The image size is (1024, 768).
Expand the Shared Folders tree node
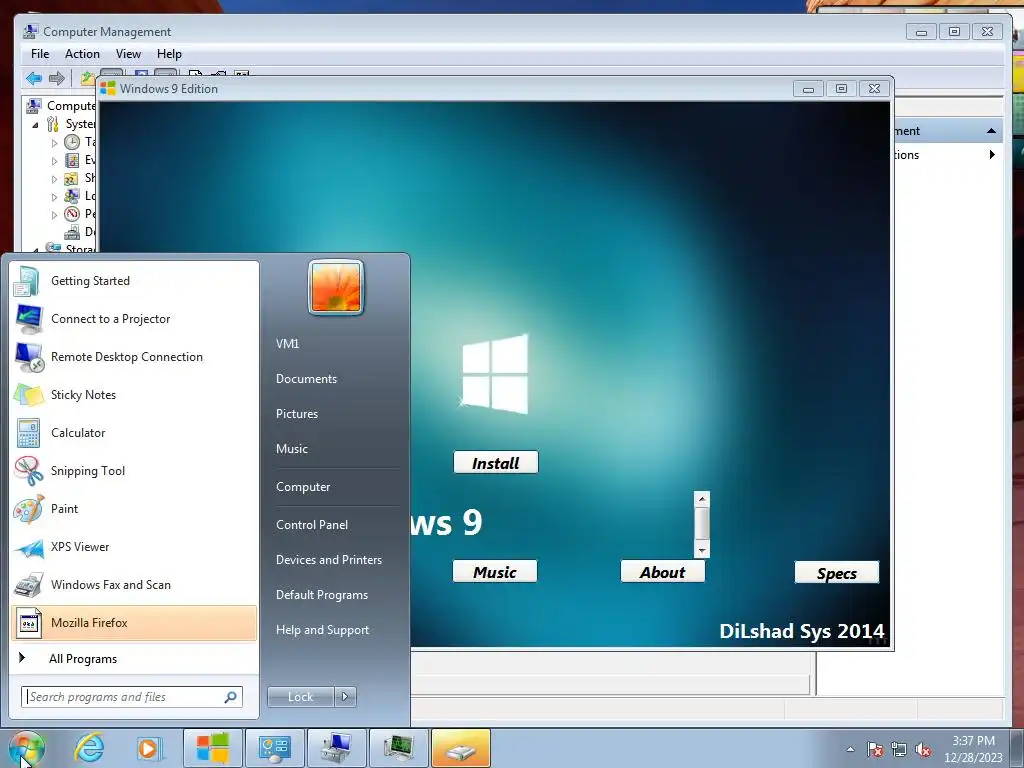pyautogui.click(x=54, y=178)
